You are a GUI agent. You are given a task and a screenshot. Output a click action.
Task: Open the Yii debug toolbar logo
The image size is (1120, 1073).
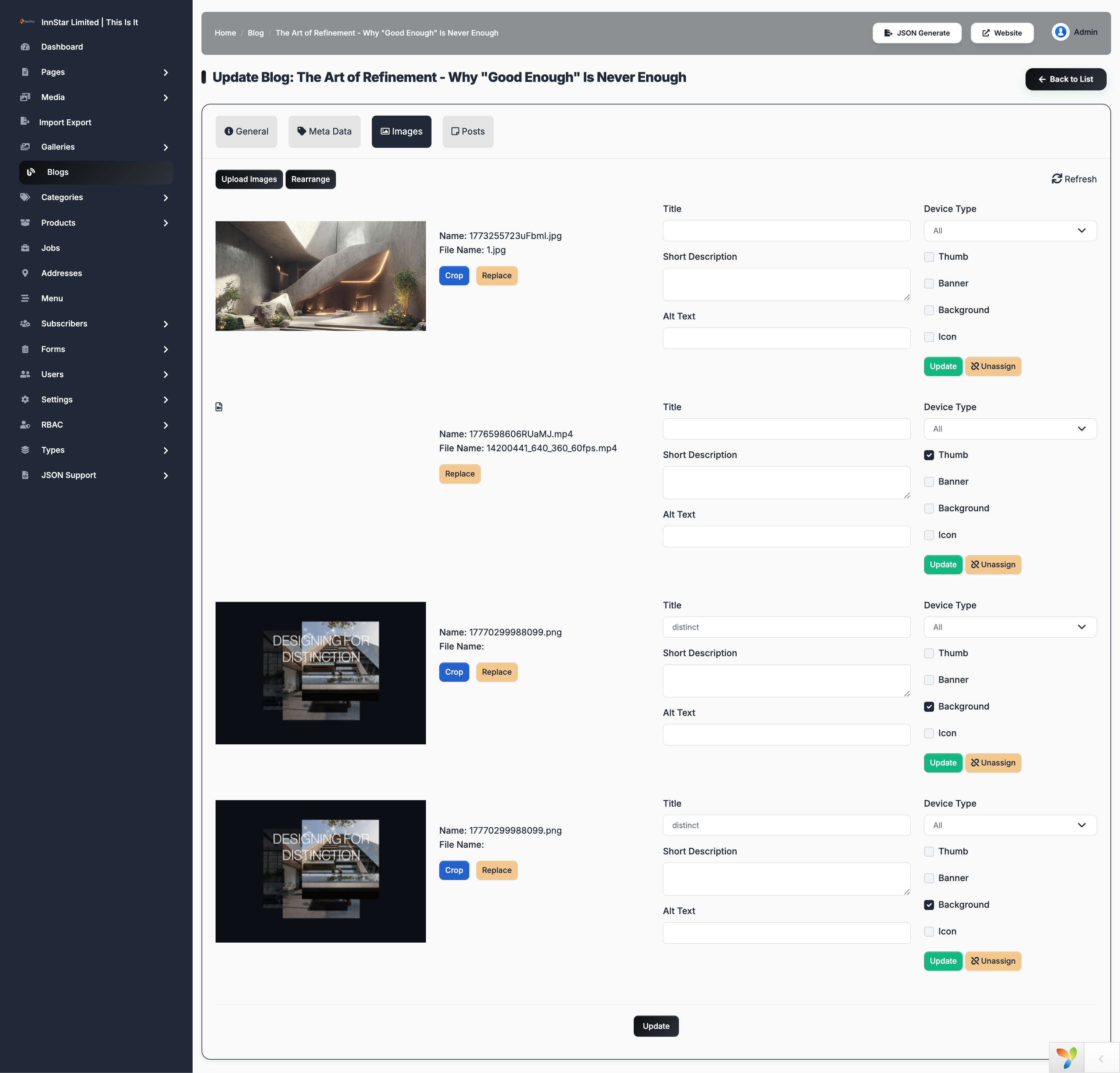[1066, 1057]
